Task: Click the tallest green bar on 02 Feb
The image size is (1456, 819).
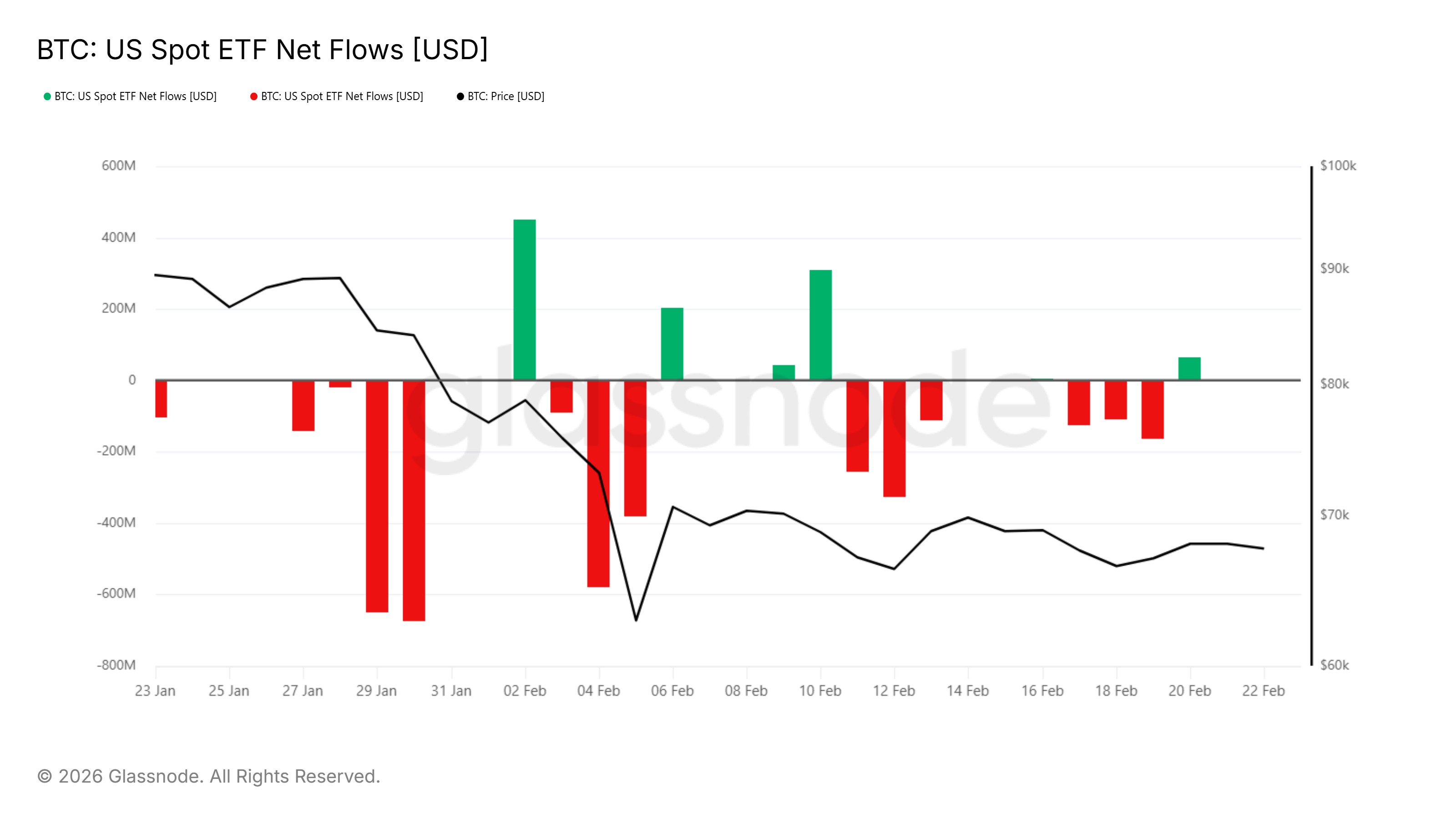Action: click(525, 299)
